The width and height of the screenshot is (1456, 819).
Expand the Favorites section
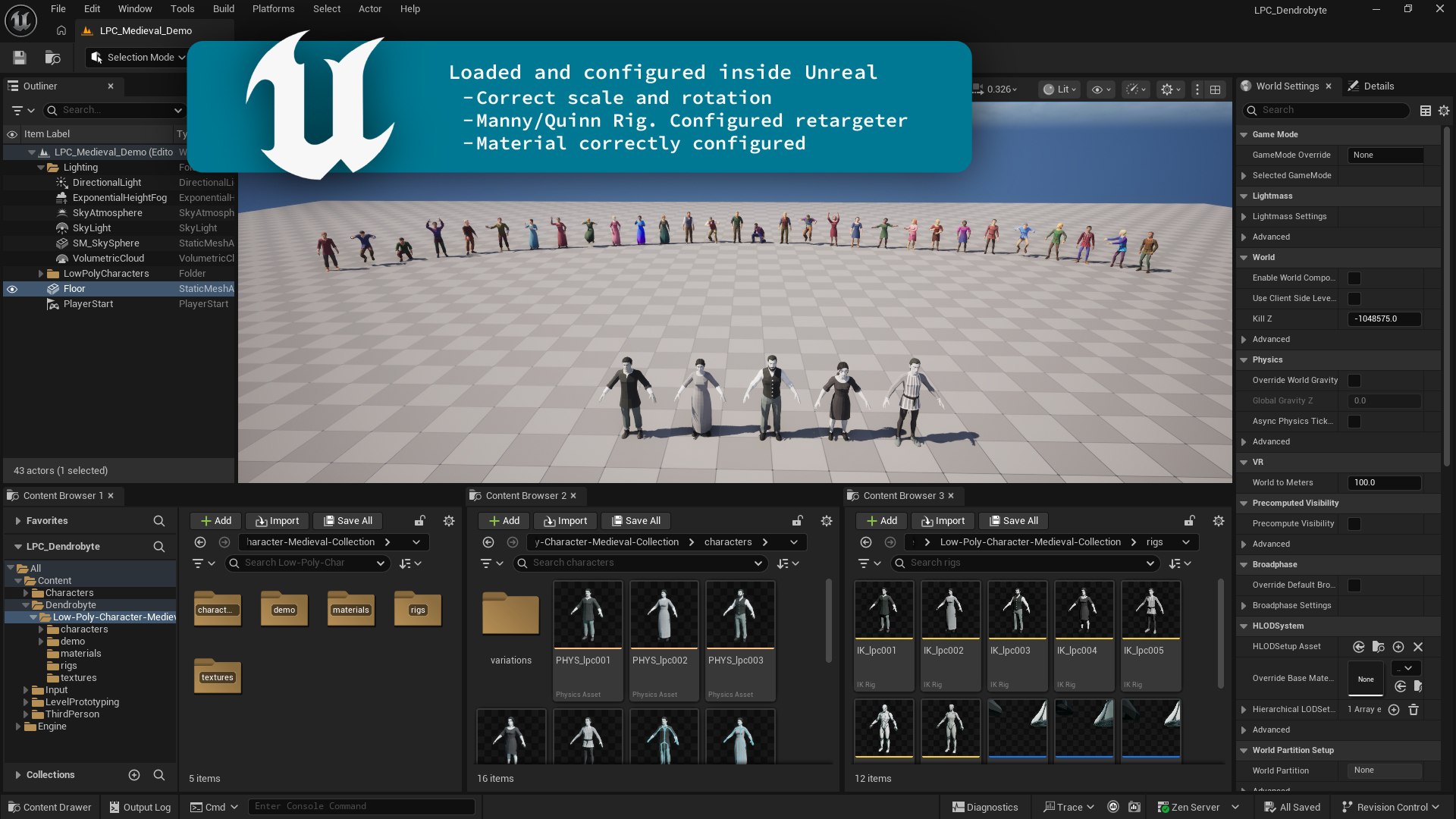[17, 521]
